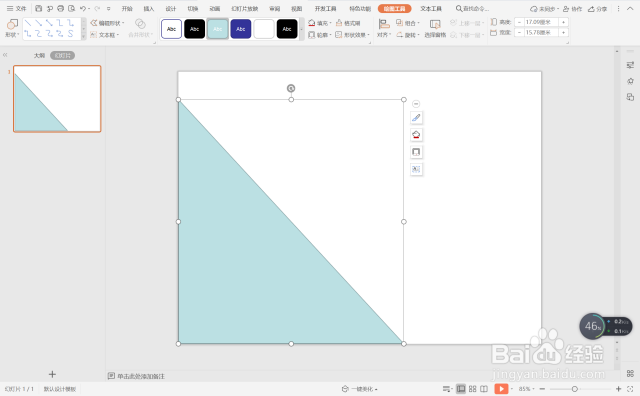This screenshot has width=640, height=396.
Task: Select the light teal Abc style
Action: (218, 29)
